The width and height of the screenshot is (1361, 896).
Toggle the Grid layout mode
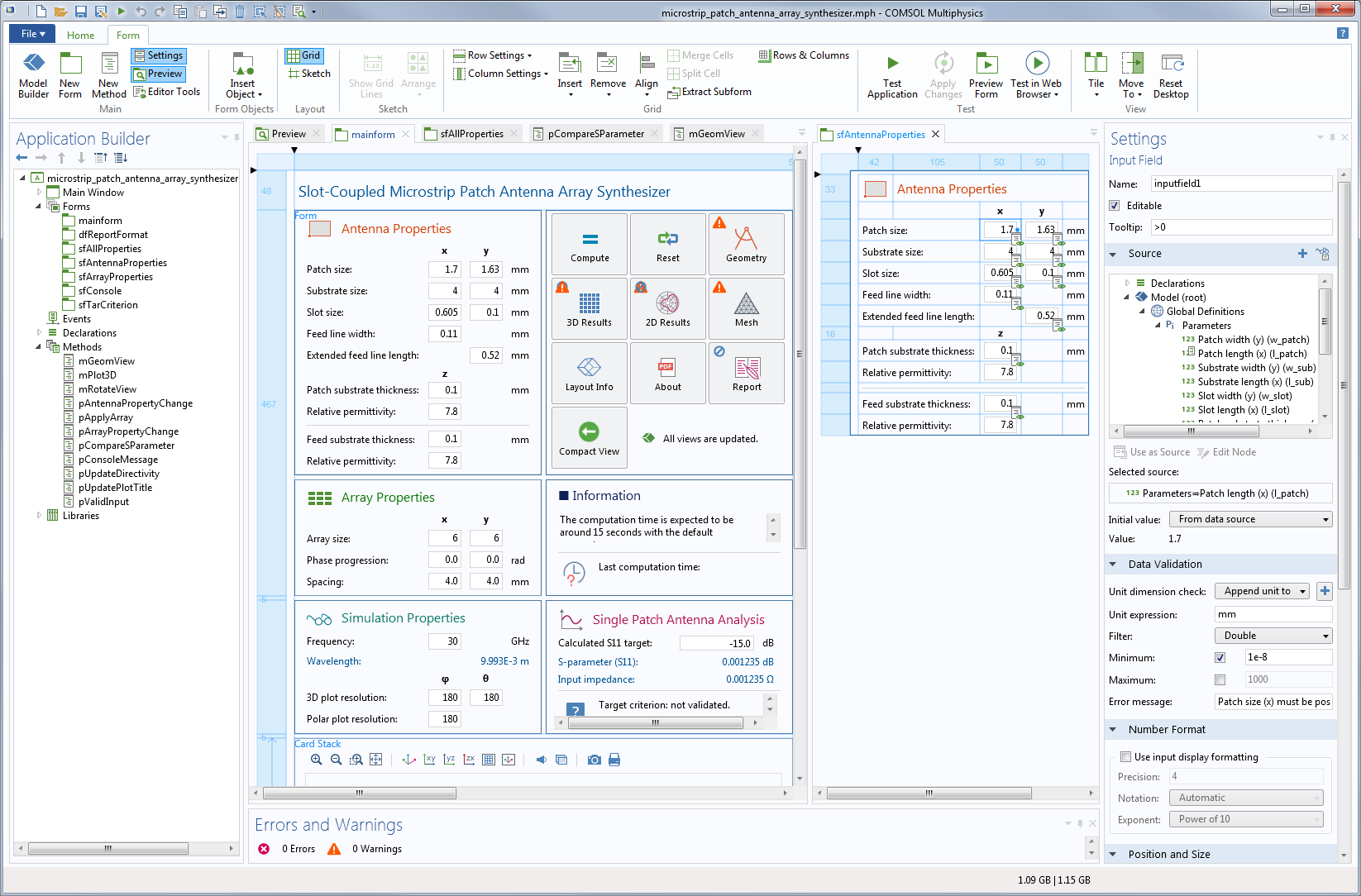(303, 55)
